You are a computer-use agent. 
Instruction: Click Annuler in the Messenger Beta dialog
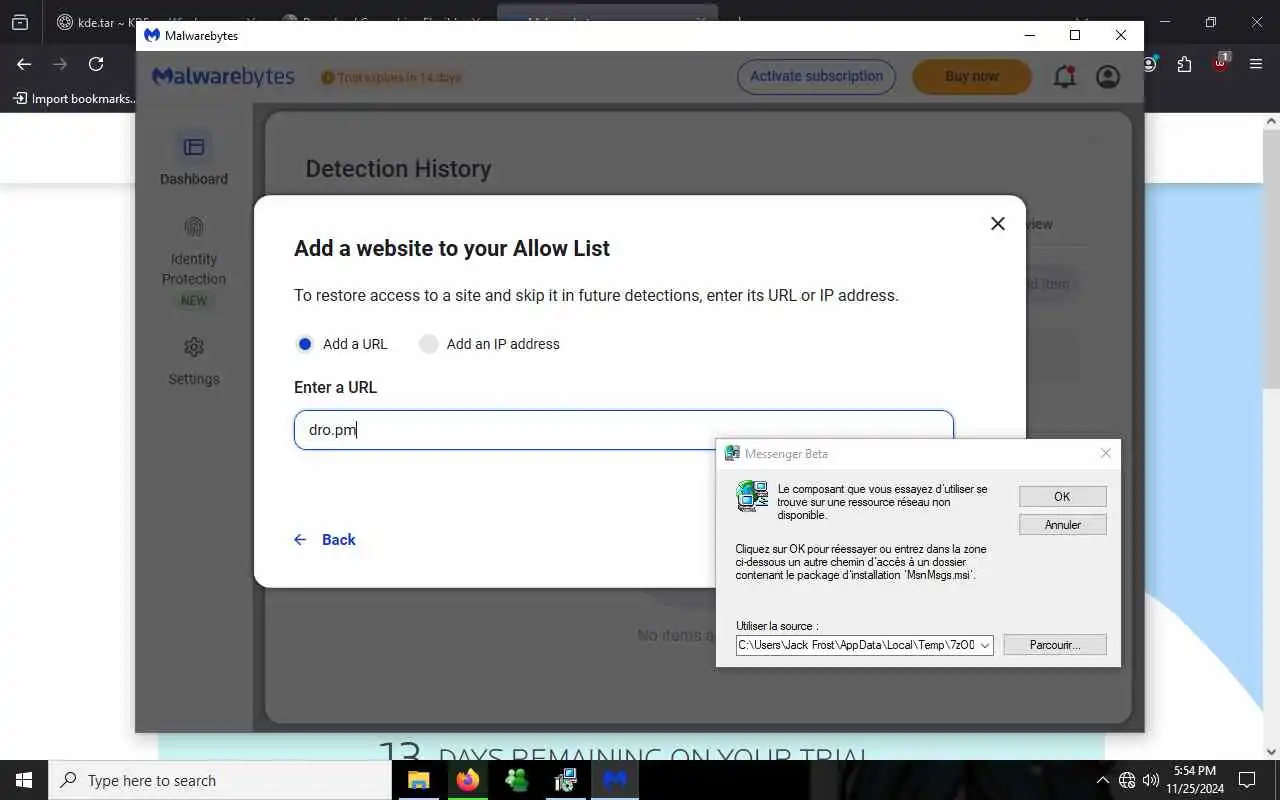click(x=1062, y=524)
